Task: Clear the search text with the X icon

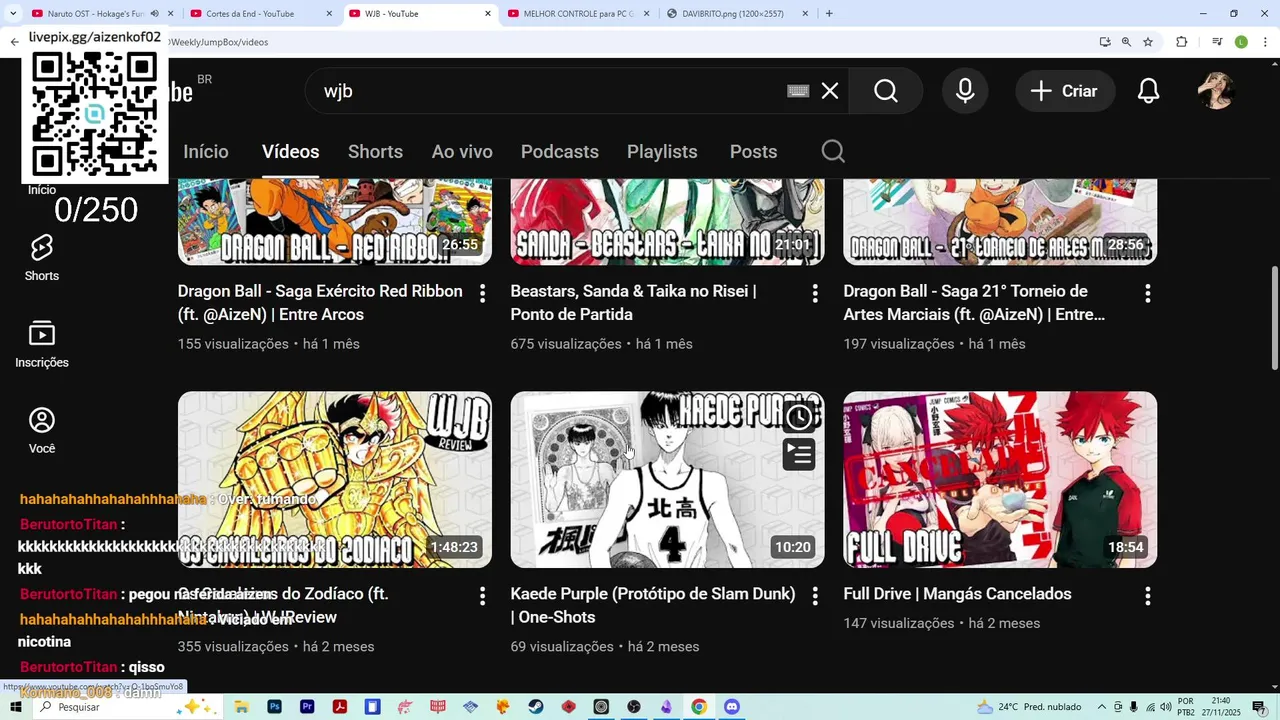Action: click(x=830, y=91)
